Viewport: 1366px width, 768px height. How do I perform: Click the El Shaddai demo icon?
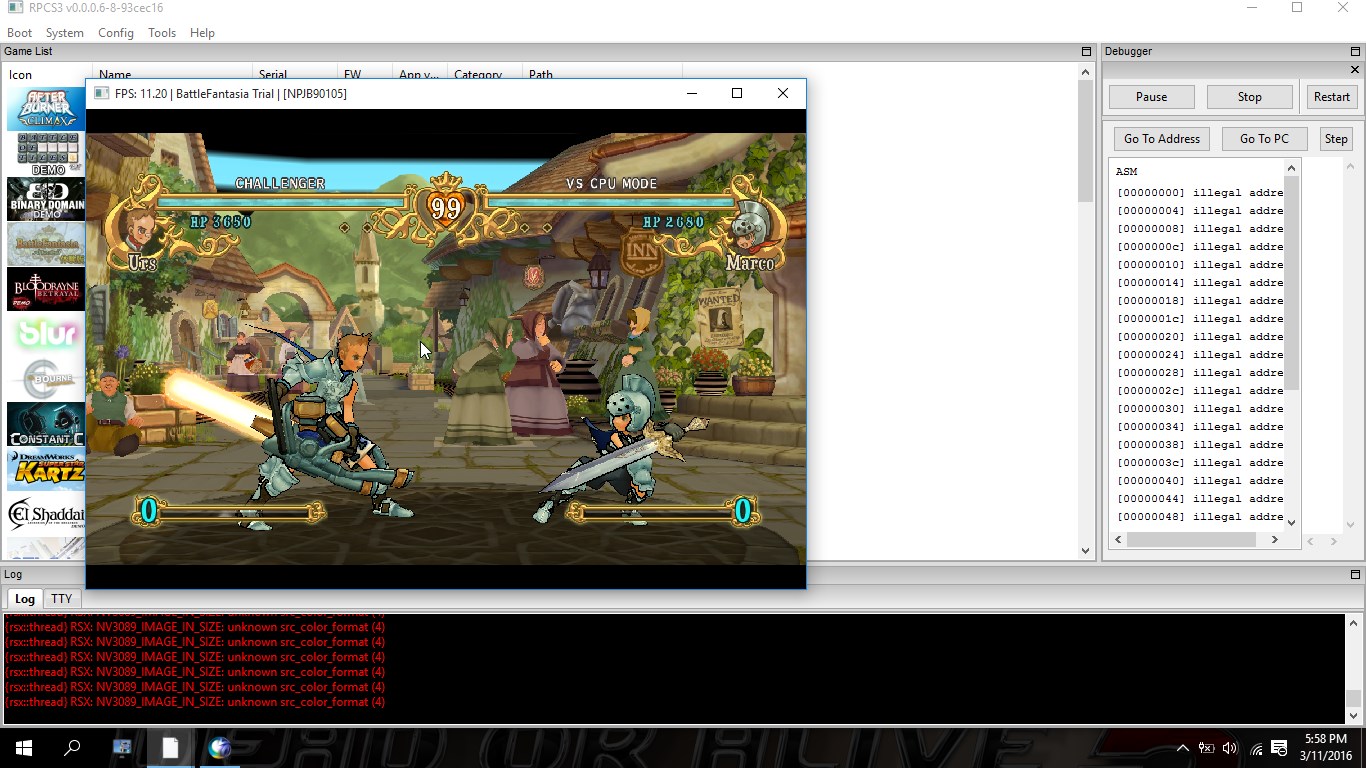click(45, 514)
